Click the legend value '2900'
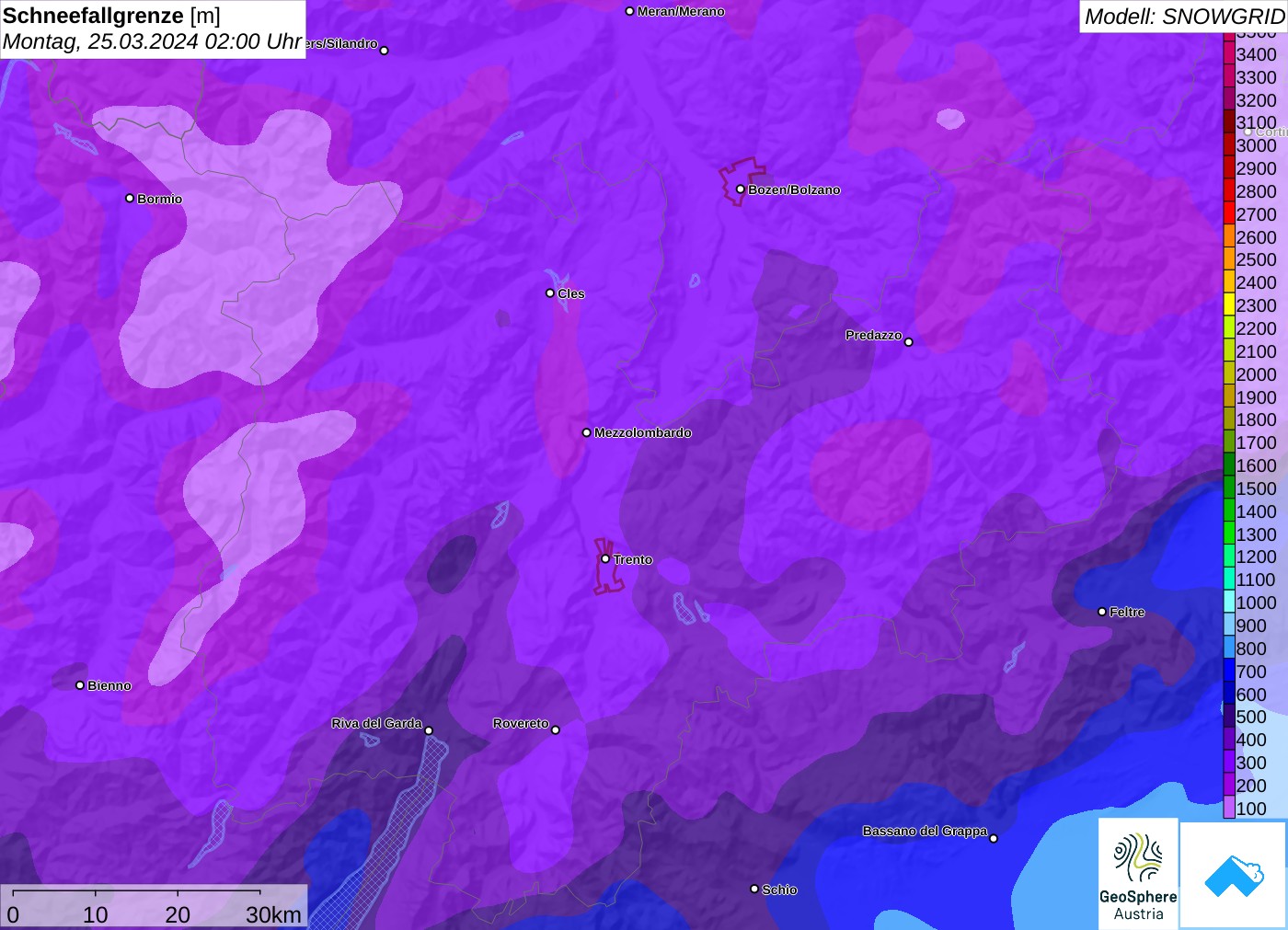The image size is (1288, 930). click(x=1256, y=168)
